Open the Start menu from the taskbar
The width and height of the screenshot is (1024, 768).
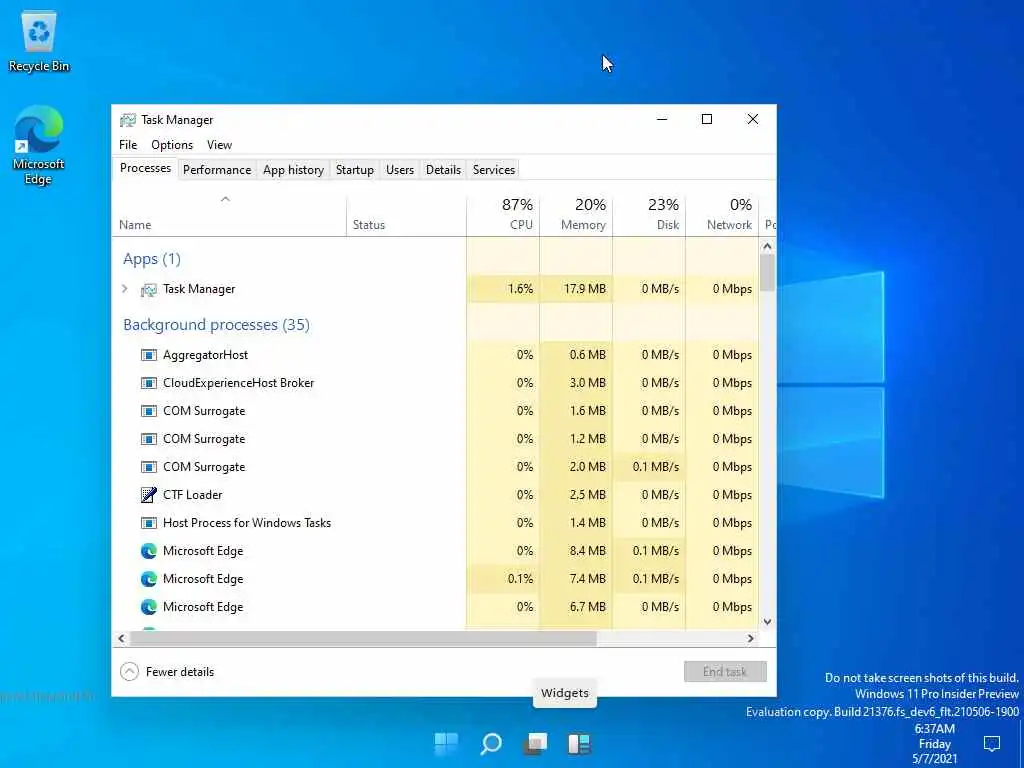(447, 743)
